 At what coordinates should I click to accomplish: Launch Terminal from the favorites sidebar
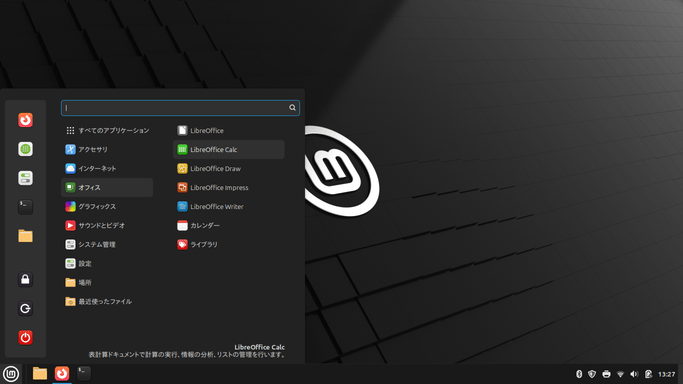[x=25, y=207]
